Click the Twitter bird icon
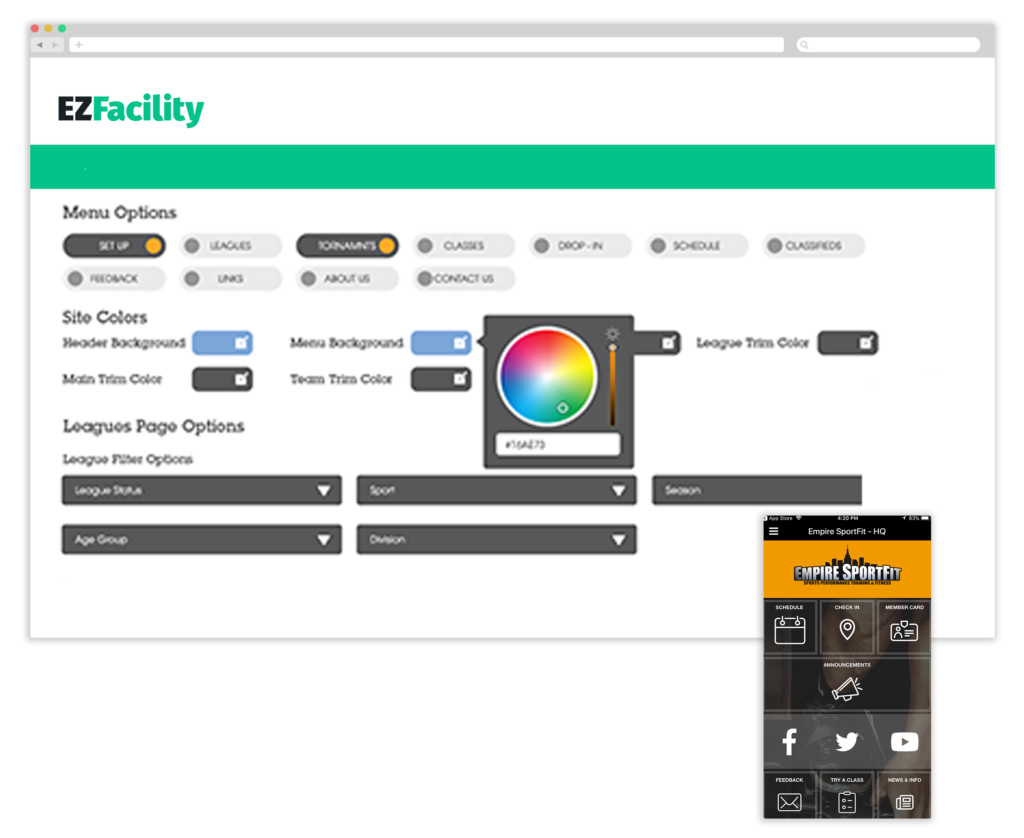 coord(847,742)
